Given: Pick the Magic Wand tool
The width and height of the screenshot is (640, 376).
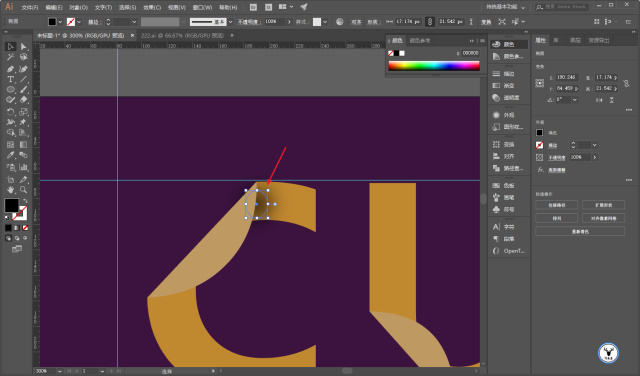Looking at the screenshot, I should pyautogui.click(x=11, y=58).
